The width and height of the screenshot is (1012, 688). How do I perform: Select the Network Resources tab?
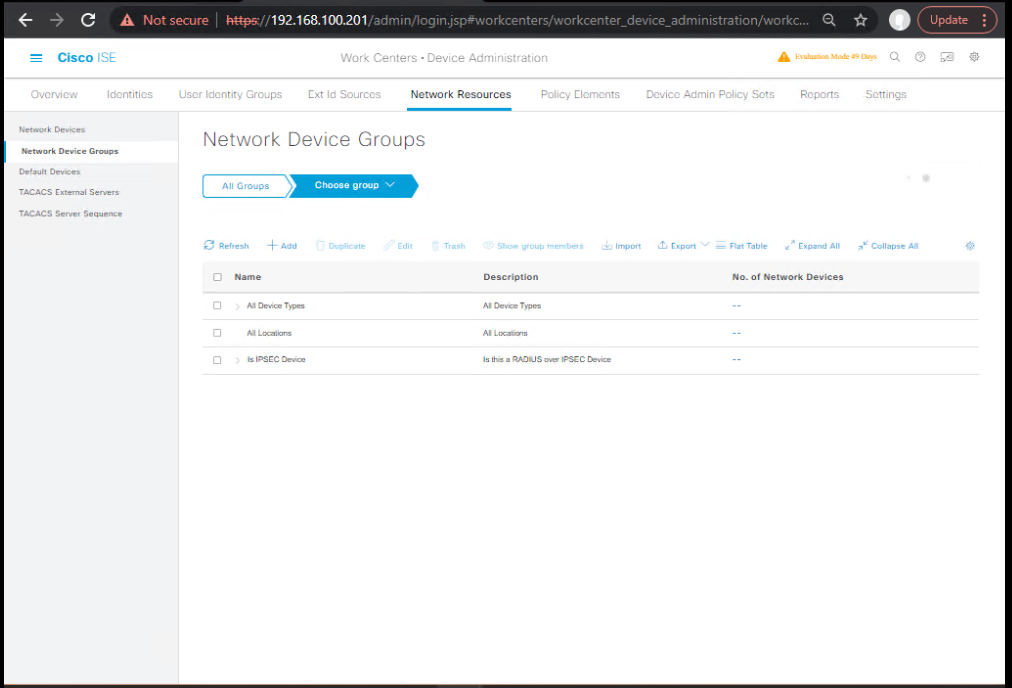click(461, 94)
